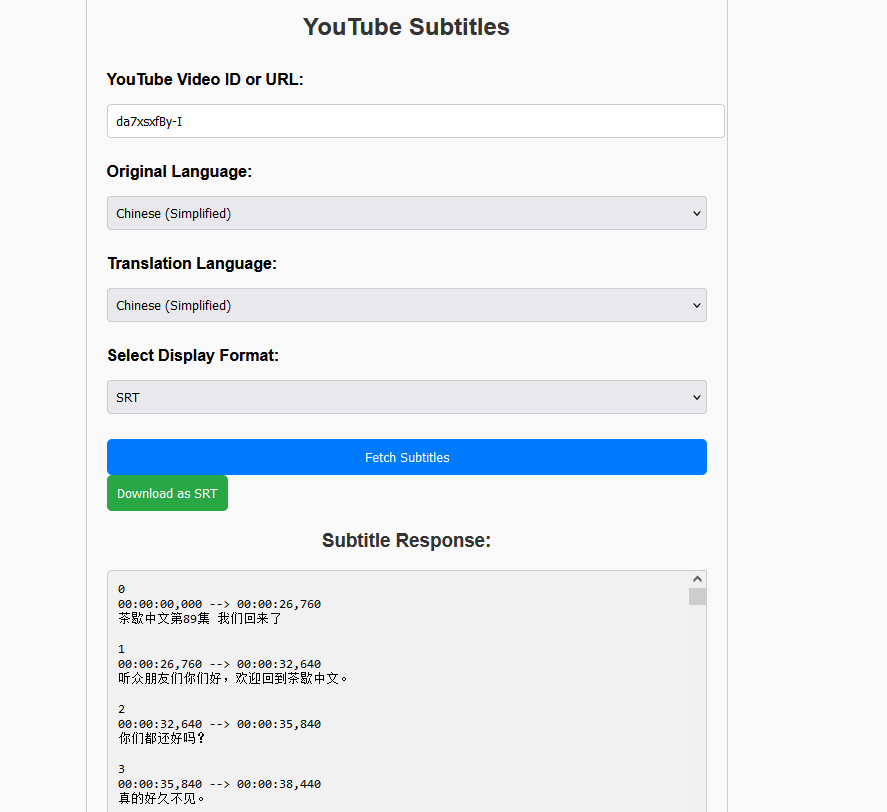Click the Fetch Subtitles button
Image resolution: width=887 pixels, height=812 pixels.
click(407, 457)
